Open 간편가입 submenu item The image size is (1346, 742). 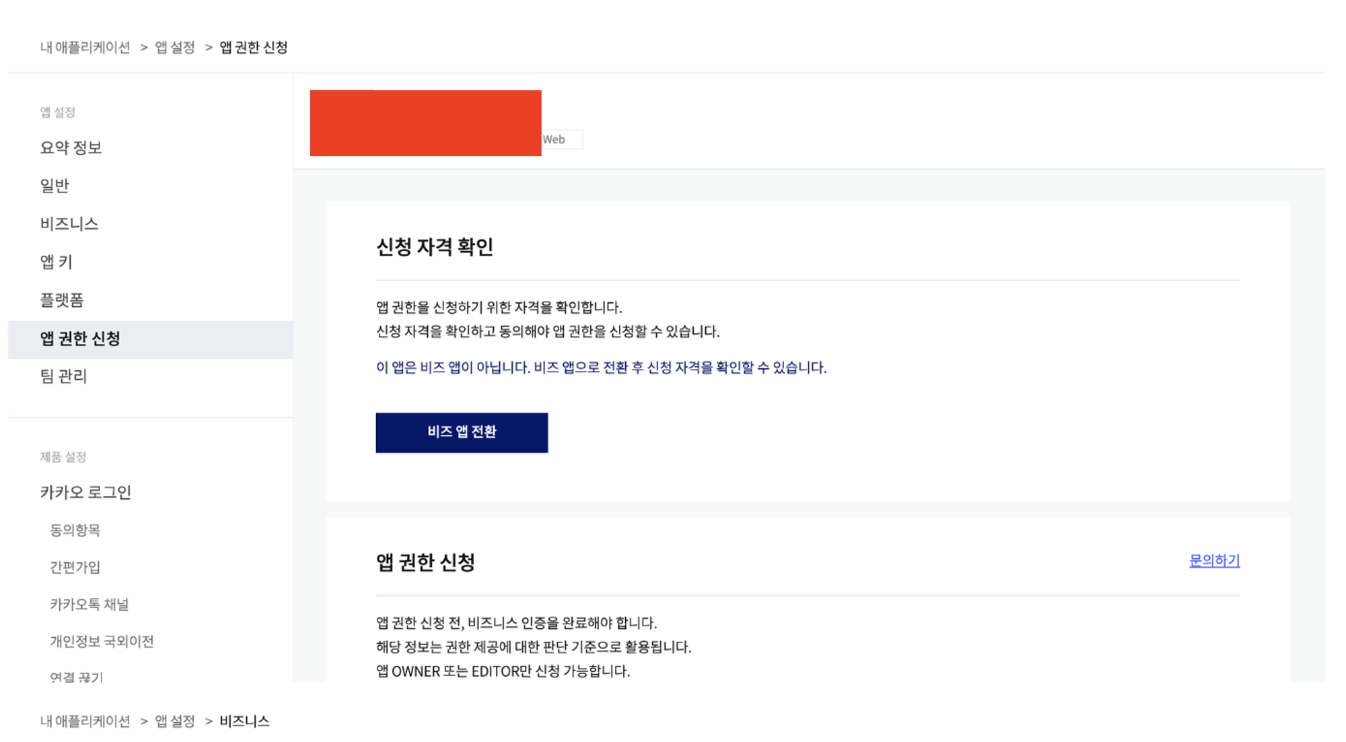(75, 567)
